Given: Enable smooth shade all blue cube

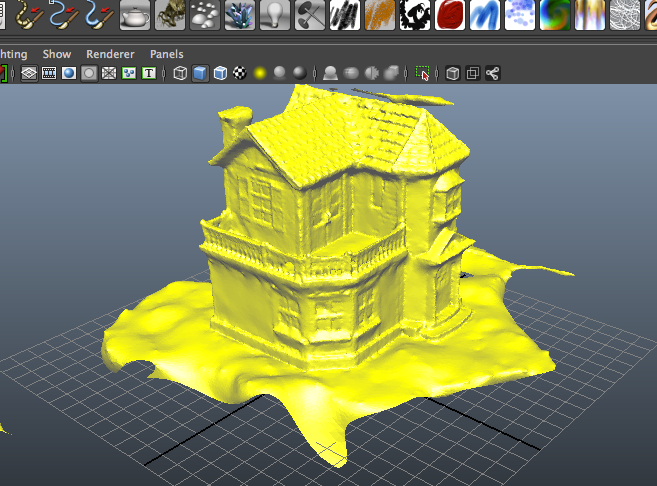Looking at the screenshot, I should coord(200,73).
